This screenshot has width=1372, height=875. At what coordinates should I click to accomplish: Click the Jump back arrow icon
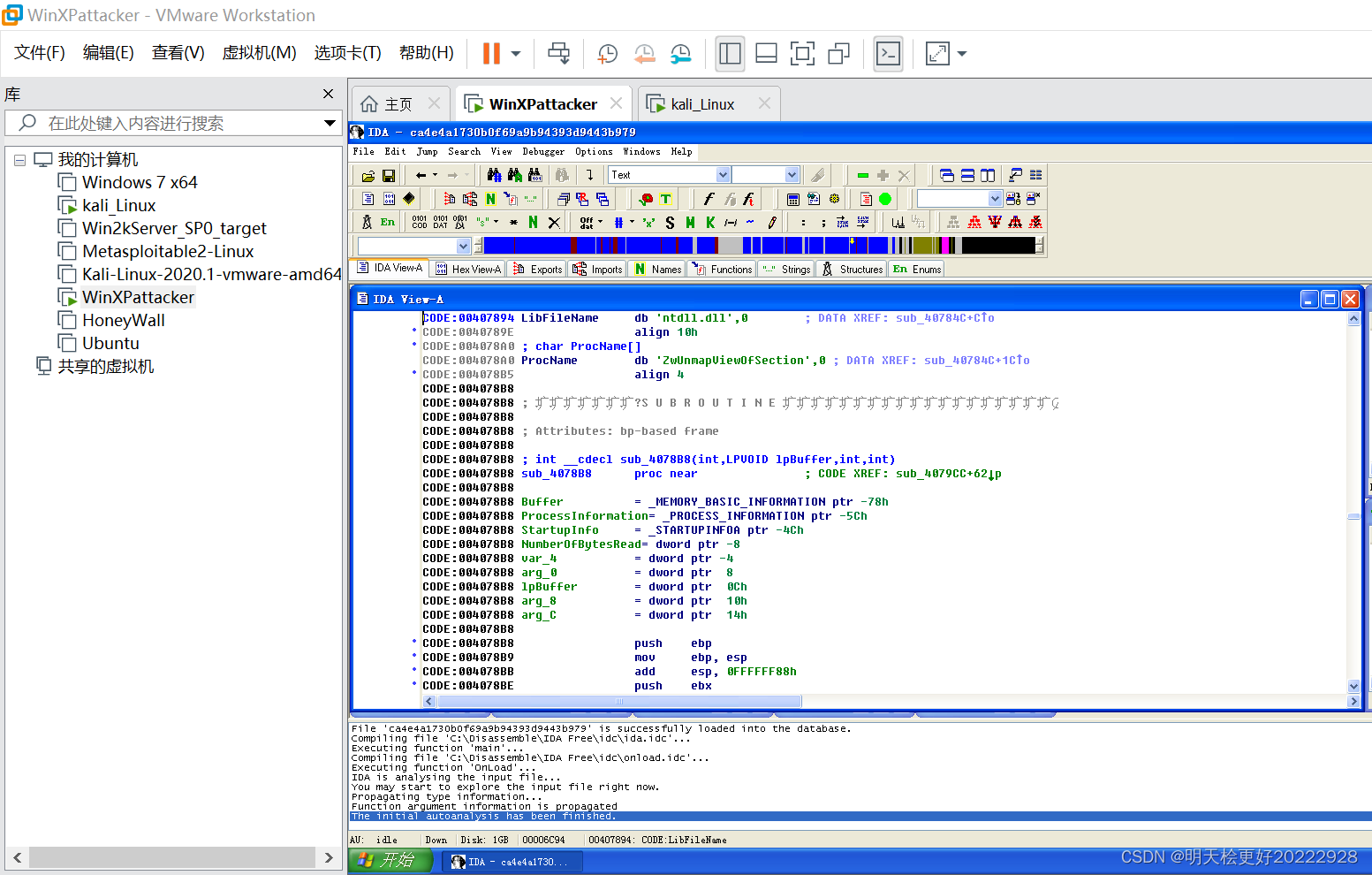421,175
